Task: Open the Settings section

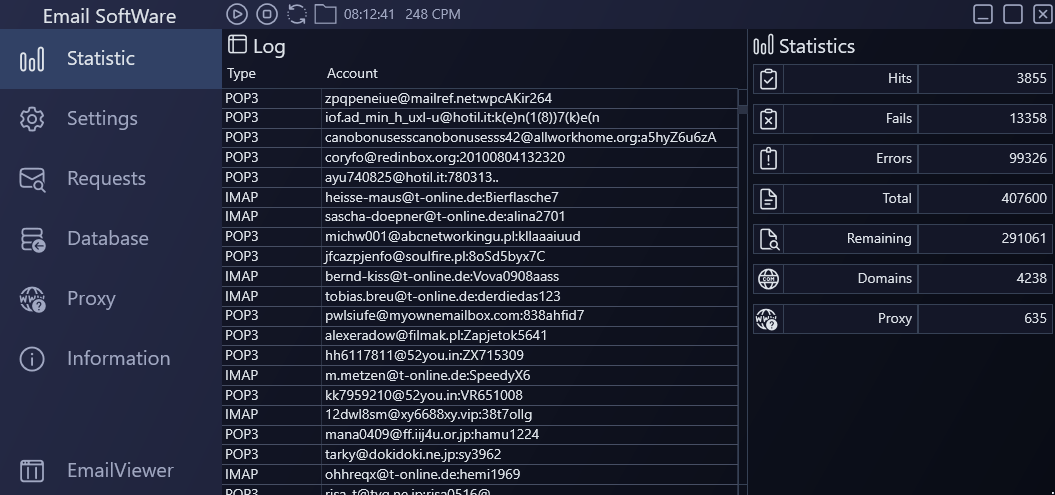Action: click(101, 119)
